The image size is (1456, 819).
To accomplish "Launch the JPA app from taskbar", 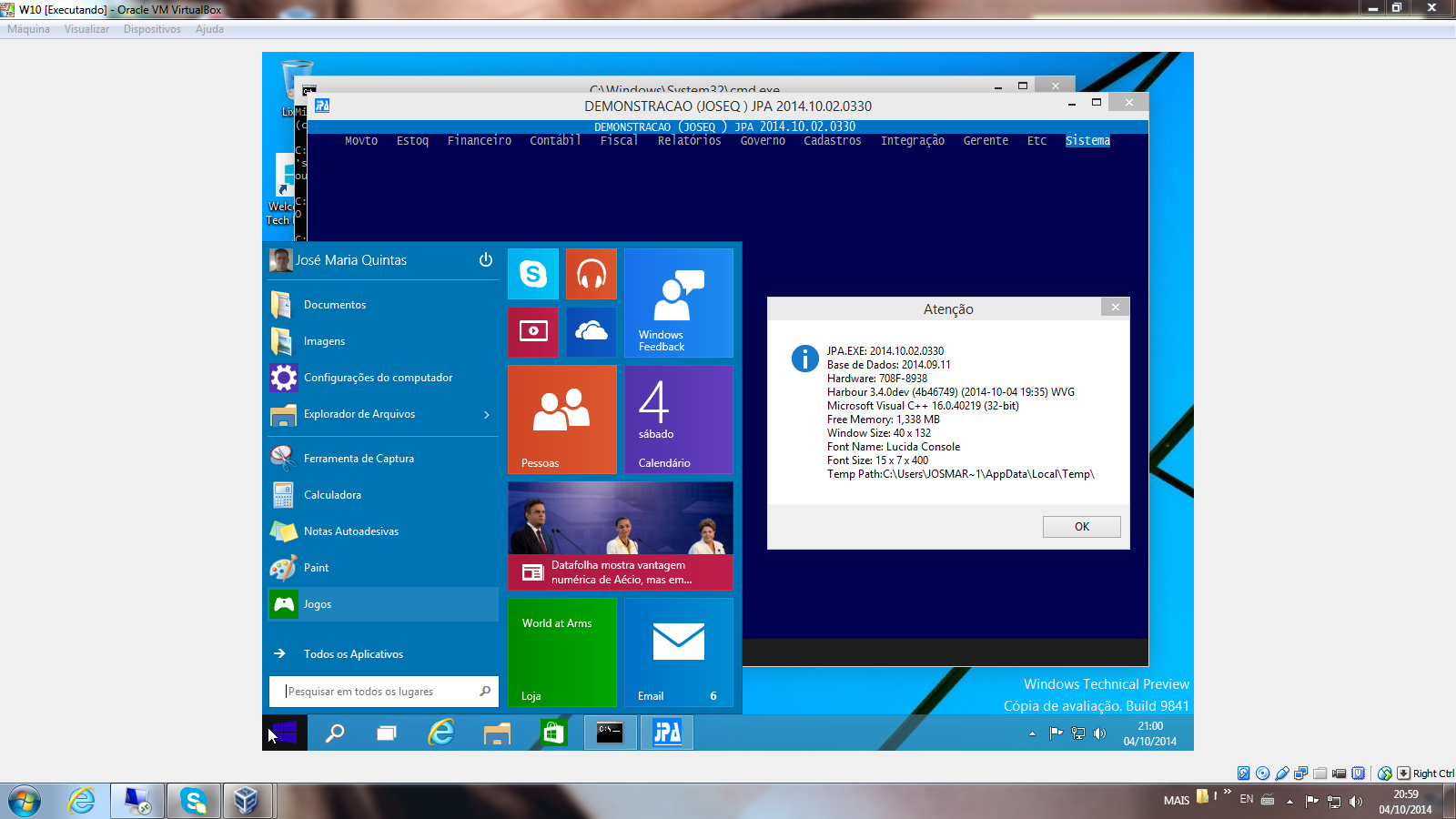I will click(667, 733).
